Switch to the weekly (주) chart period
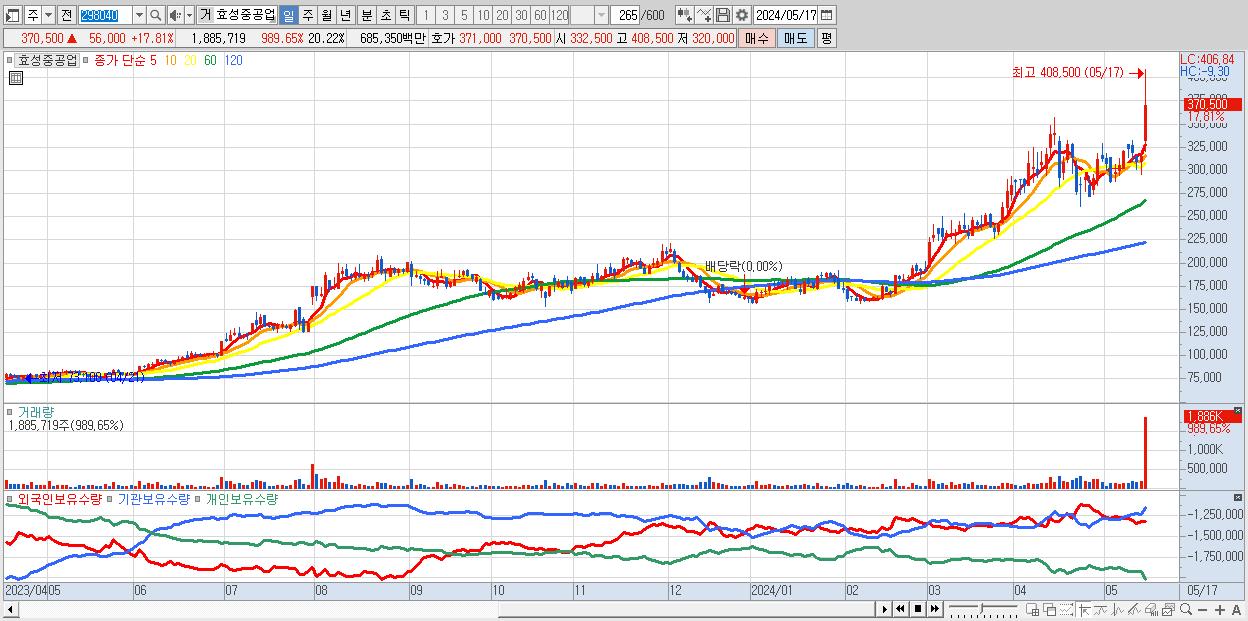Screen dimensions: 1248x621 (x=307, y=15)
